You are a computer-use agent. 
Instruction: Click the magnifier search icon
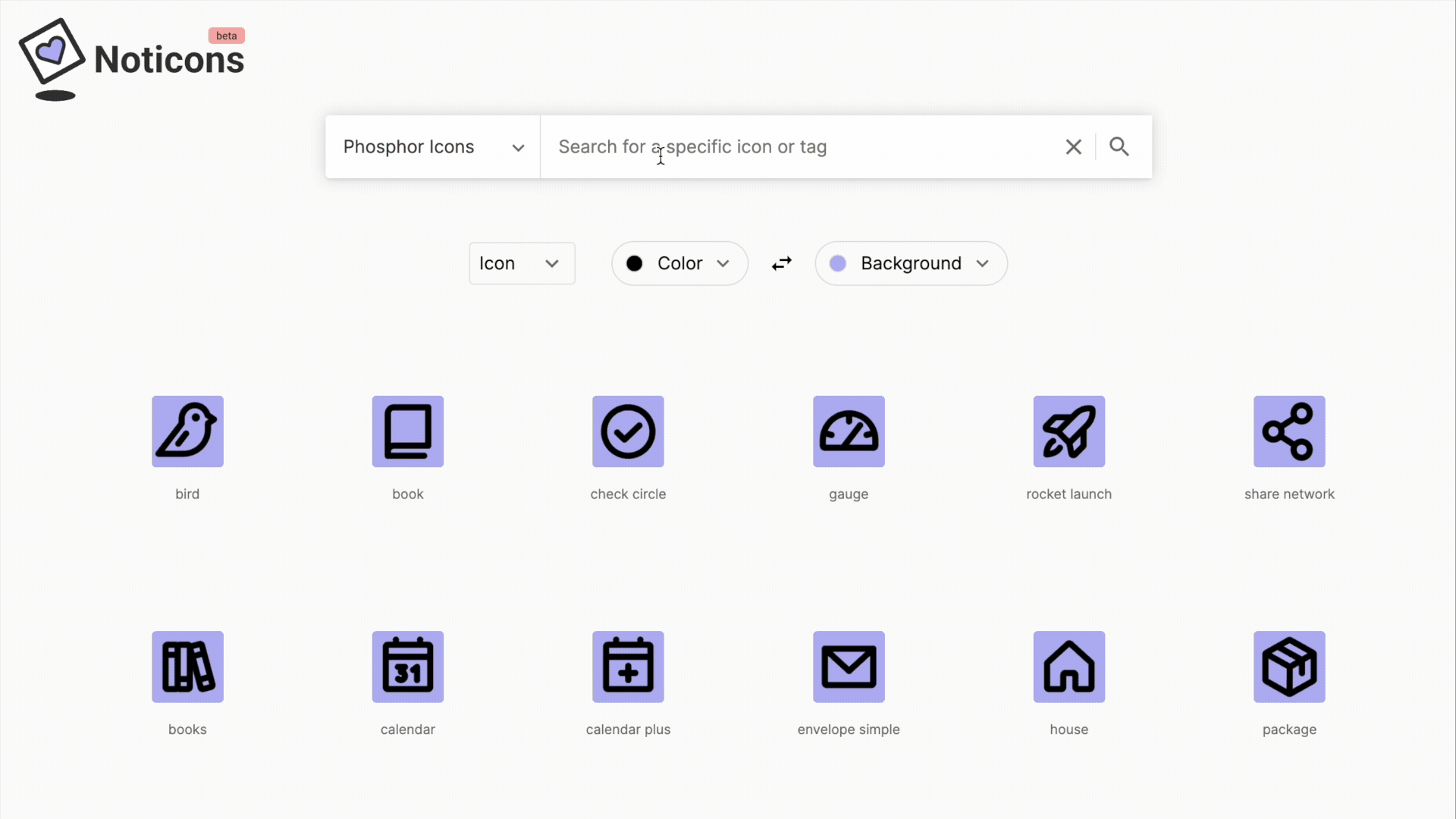point(1119,146)
